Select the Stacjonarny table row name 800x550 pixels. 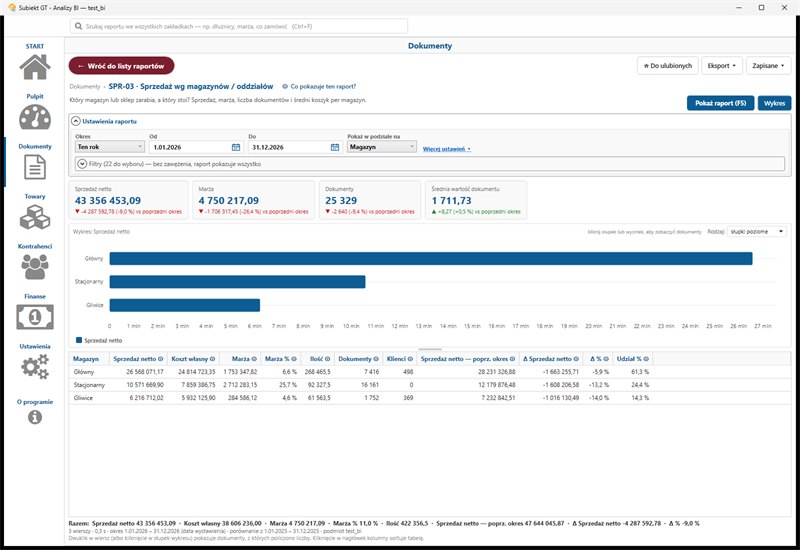89,385
